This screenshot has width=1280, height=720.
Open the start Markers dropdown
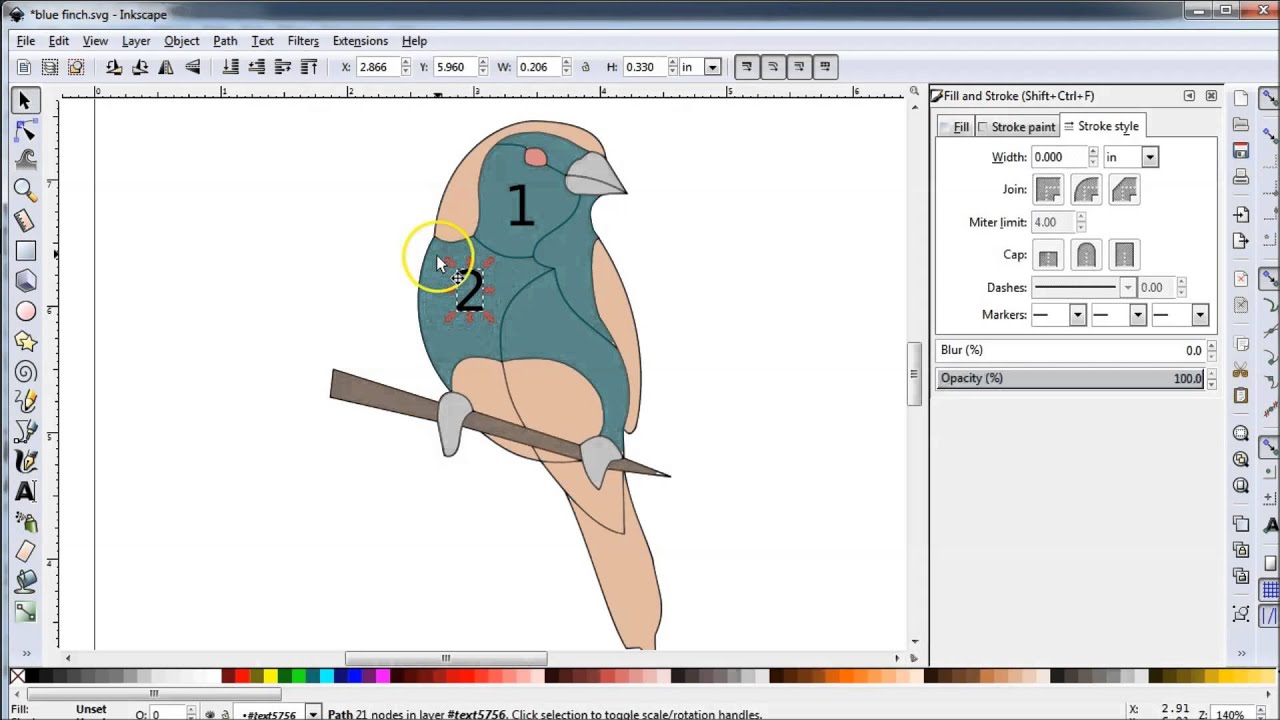1058,315
